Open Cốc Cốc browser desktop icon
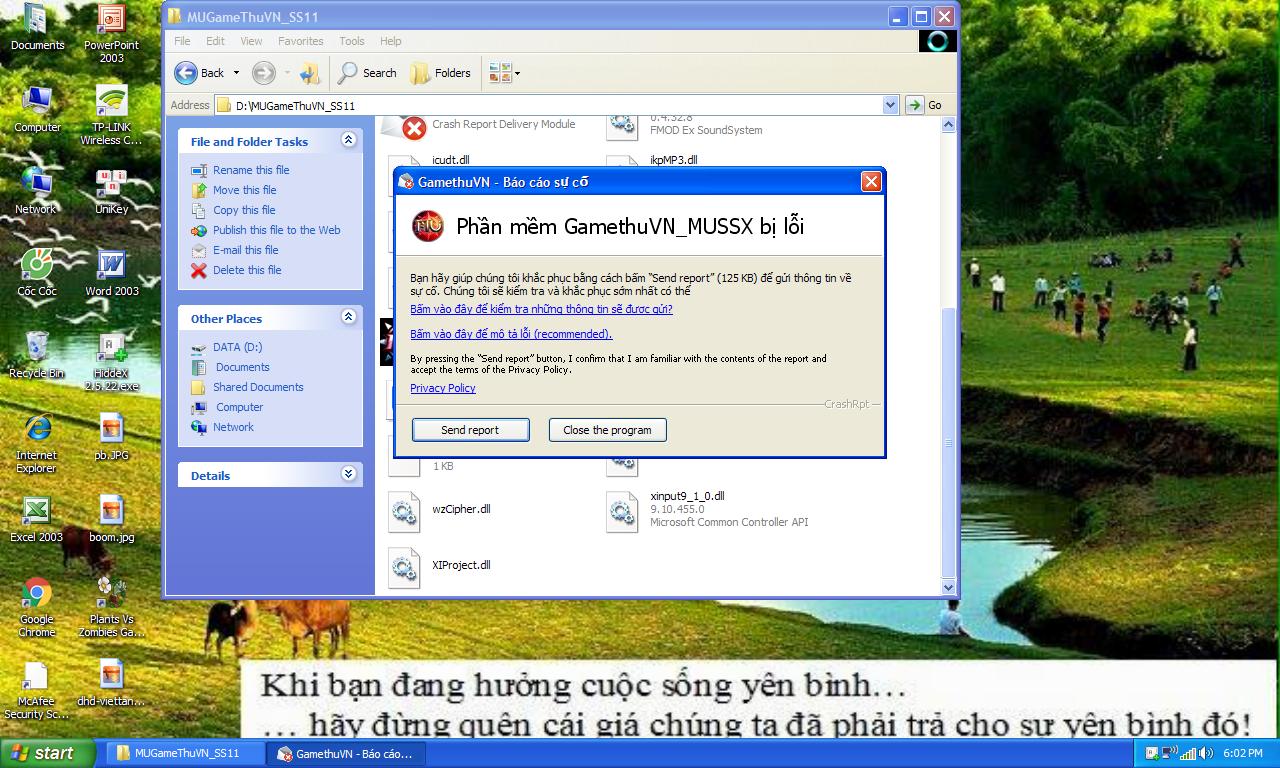1280x768 pixels. [37, 266]
